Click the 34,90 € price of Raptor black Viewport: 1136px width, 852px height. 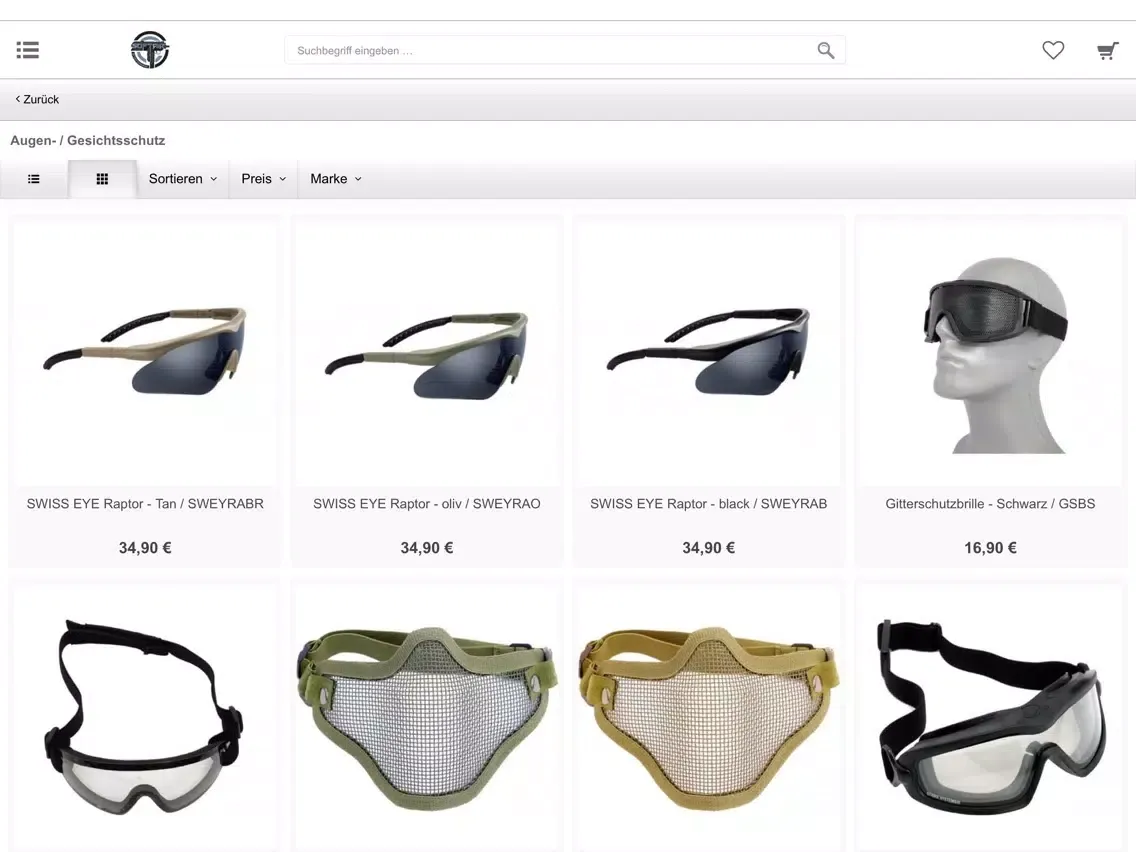pyautogui.click(x=709, y=548)
